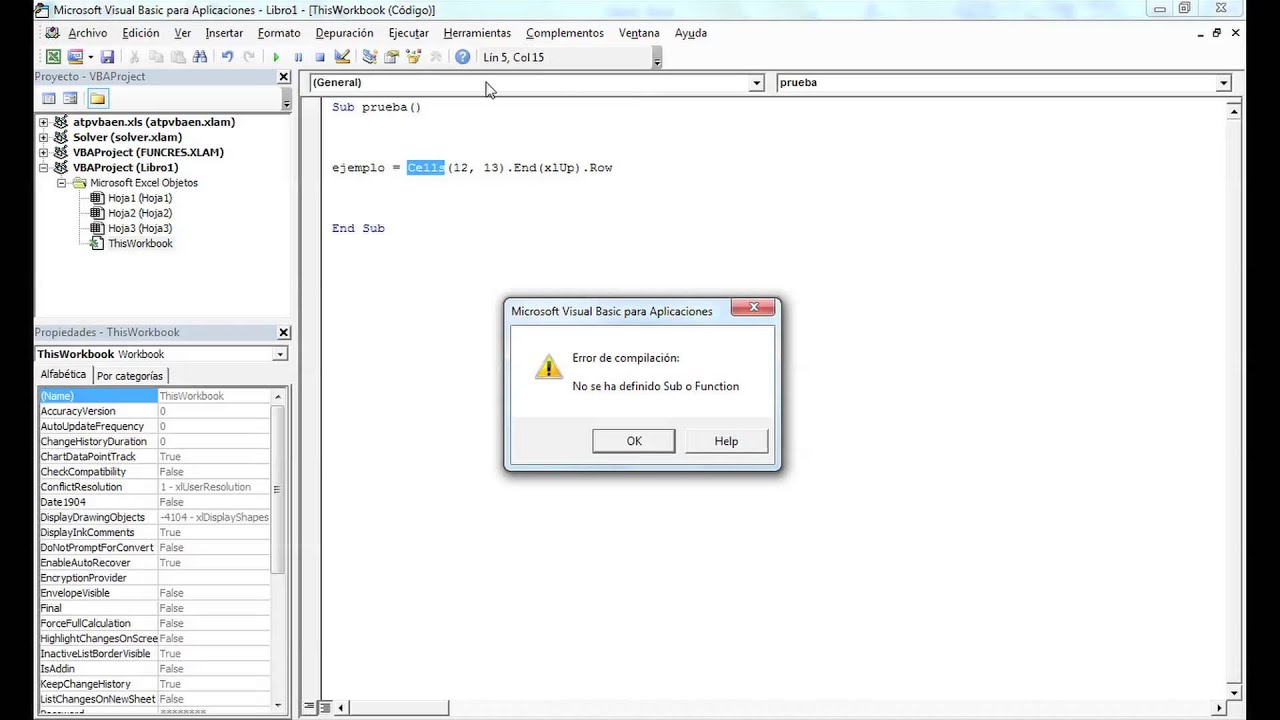The height and width of the screenshot is (720, 1280).
Task: Run the macro with the green play icon
Action: click(276, 57)
